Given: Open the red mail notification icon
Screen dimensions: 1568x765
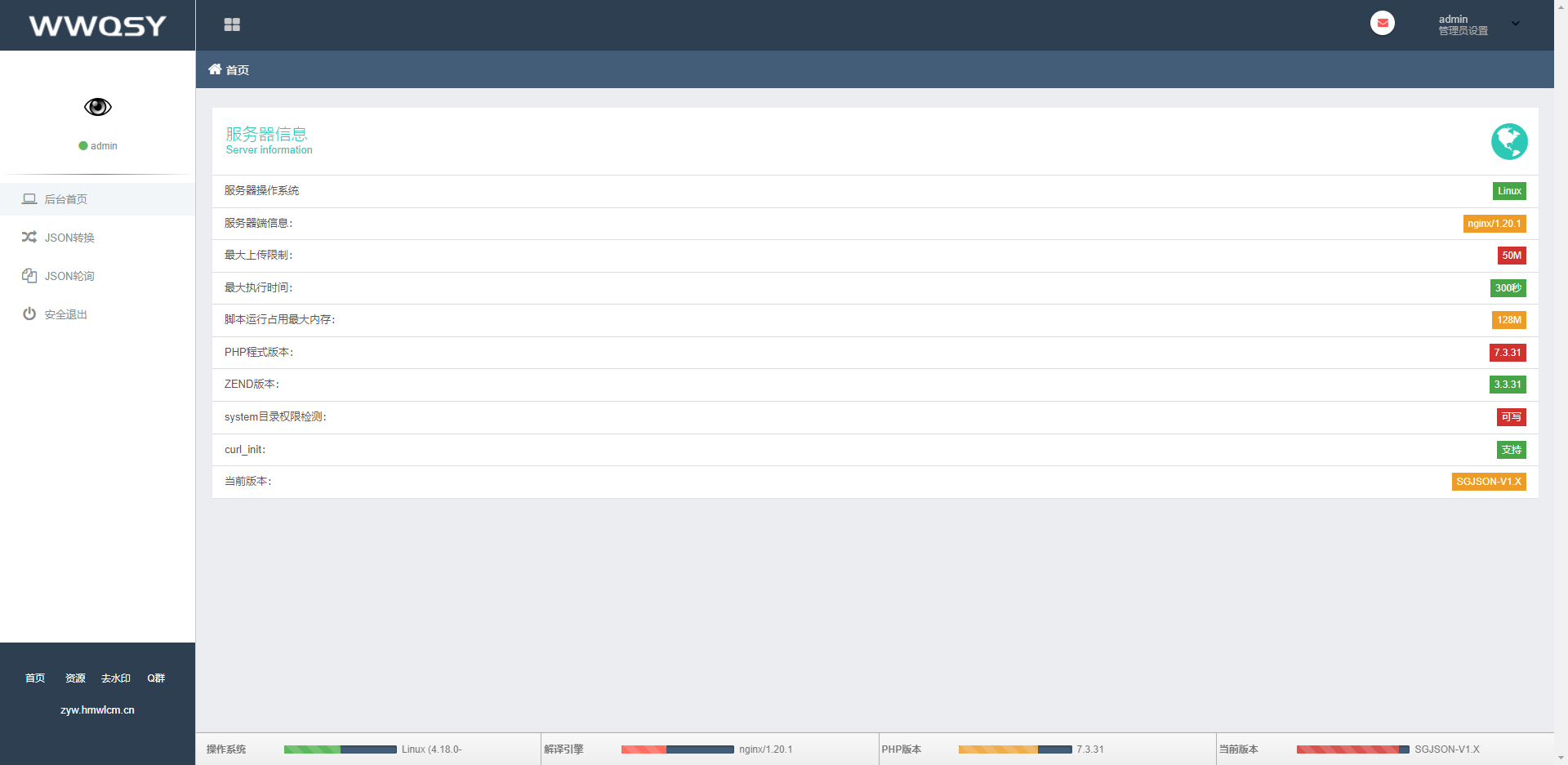Looking at the screenshot, I should click(x=1382, y=24).
